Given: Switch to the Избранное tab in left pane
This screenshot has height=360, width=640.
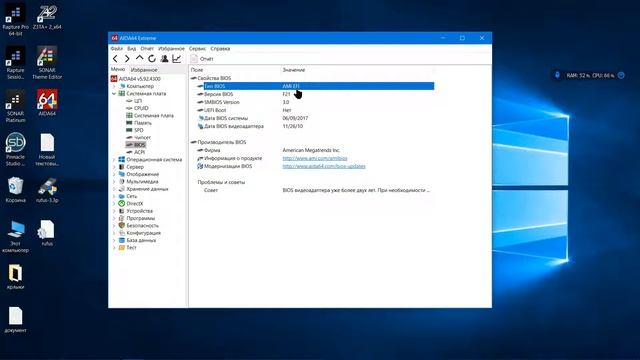Looking at the screenshot, I should pyautogui.click(x=144, y=70).
